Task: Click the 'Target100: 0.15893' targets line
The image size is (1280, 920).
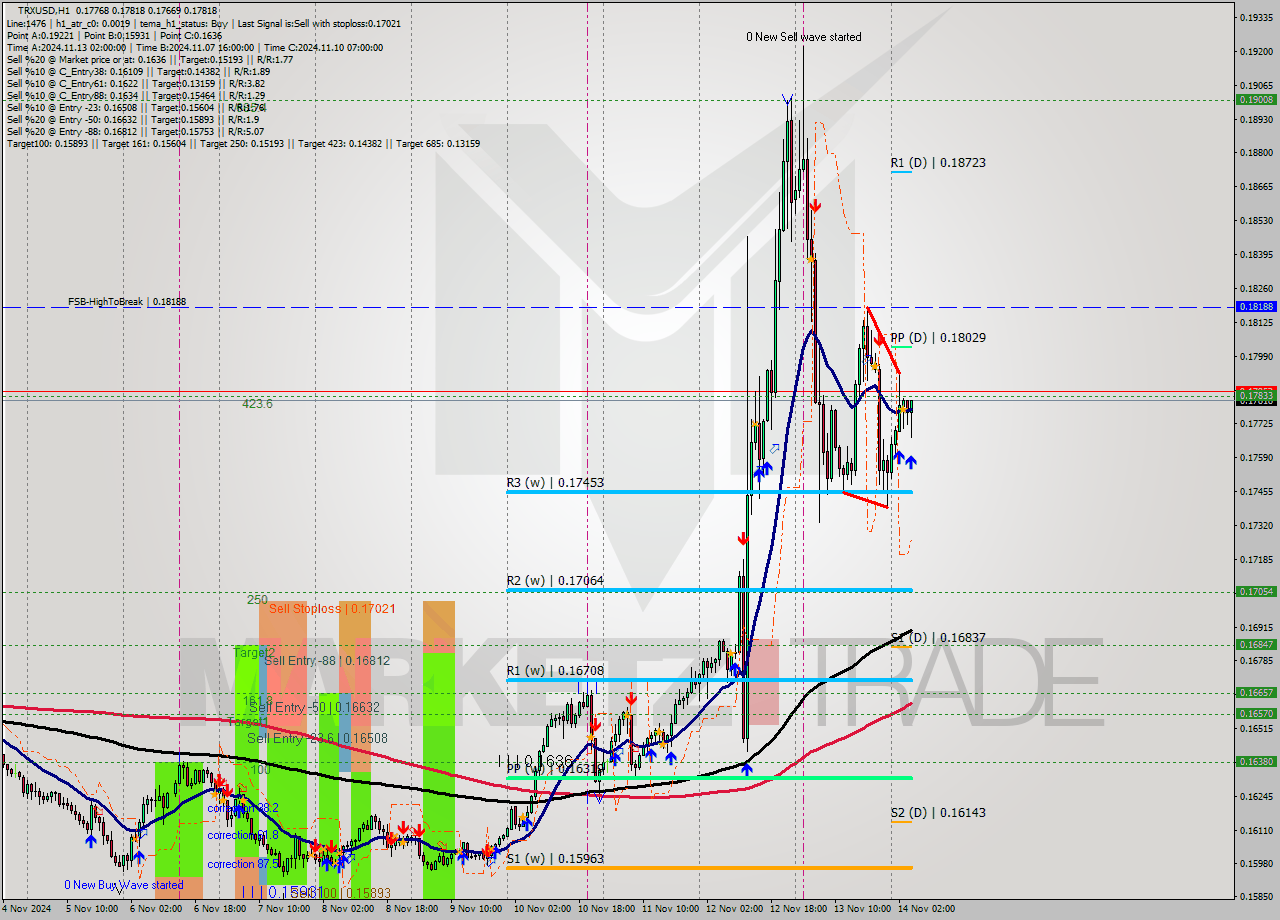Action: point(243,144)
